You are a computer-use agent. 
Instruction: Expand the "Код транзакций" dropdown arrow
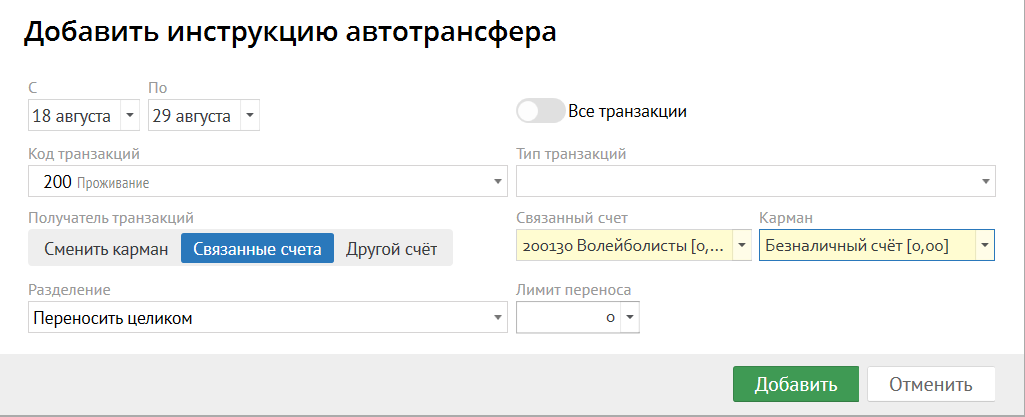[497, 182]
